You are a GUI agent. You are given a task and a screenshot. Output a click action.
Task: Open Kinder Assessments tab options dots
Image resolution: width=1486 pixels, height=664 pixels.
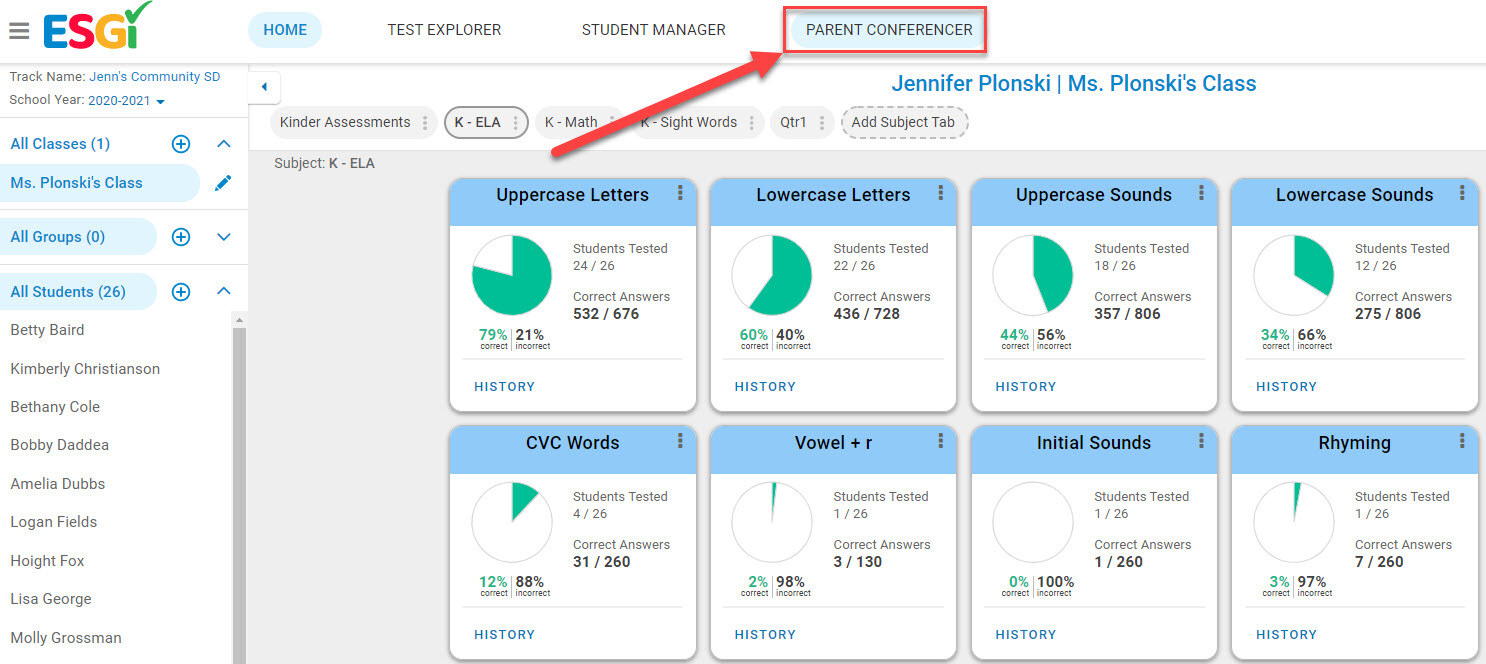tap(425, 123)
